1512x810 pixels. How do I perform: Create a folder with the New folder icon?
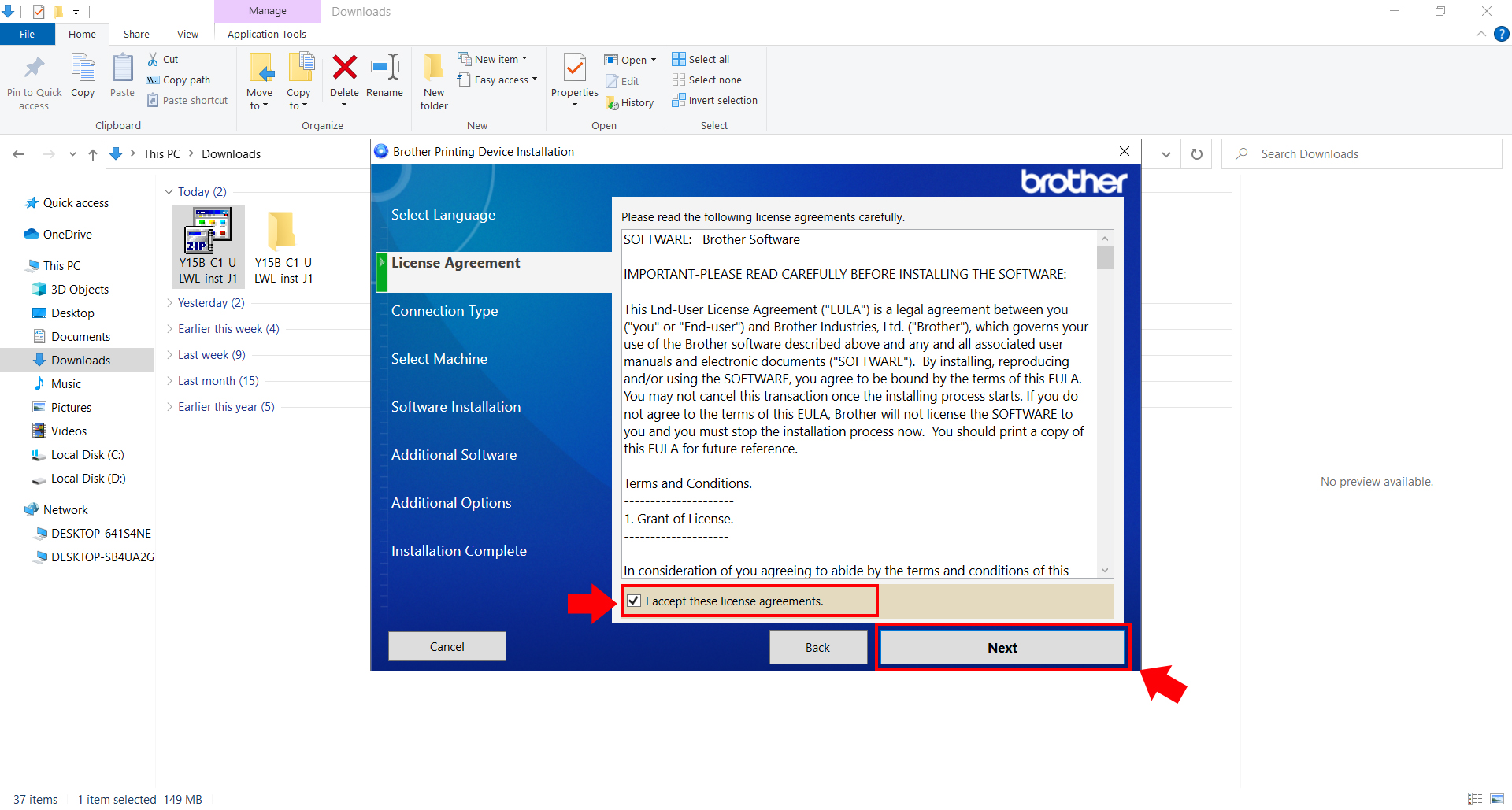click(x=433, y=79)
